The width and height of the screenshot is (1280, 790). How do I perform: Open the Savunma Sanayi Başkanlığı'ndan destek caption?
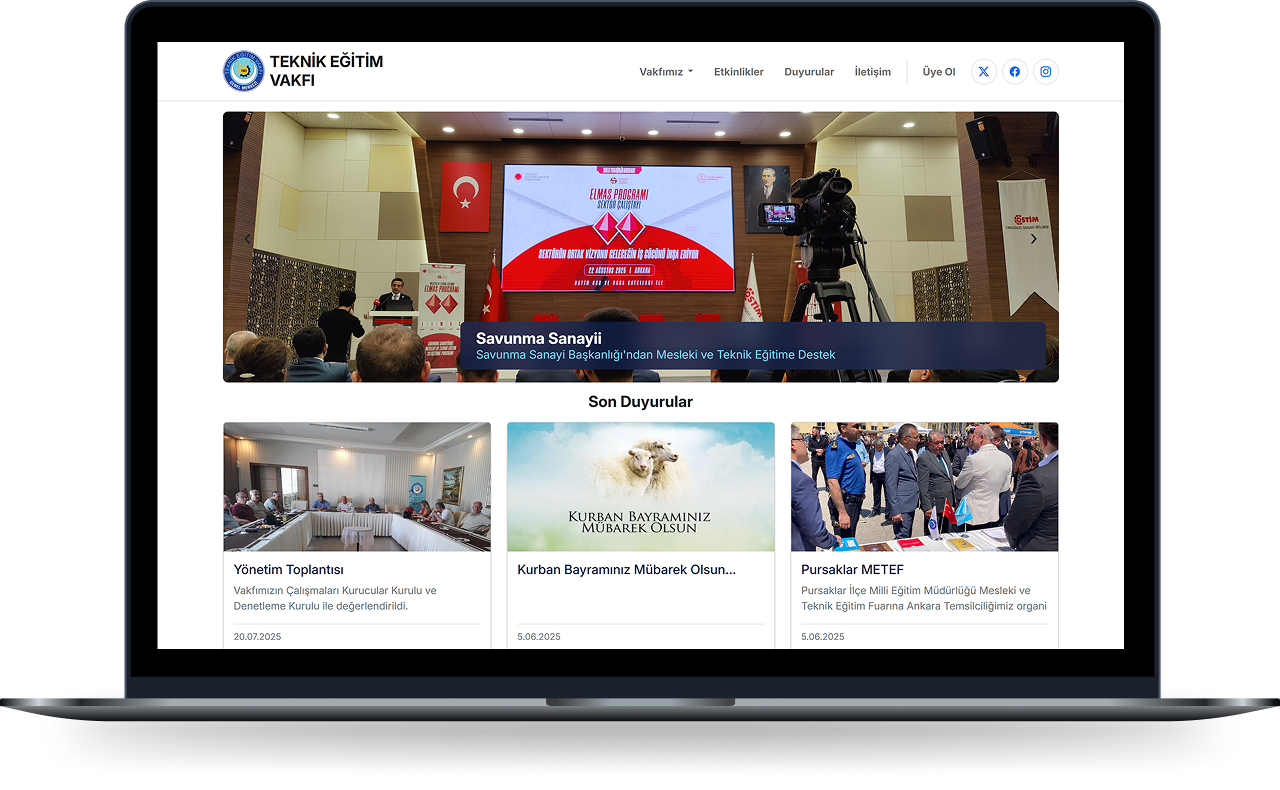(x=655, y=355)
